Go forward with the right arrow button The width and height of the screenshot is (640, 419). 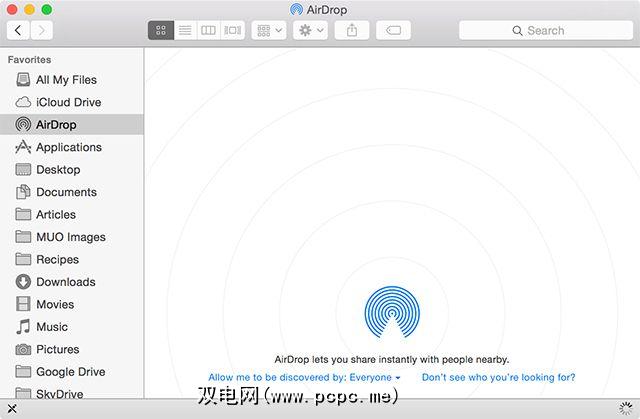41,30
